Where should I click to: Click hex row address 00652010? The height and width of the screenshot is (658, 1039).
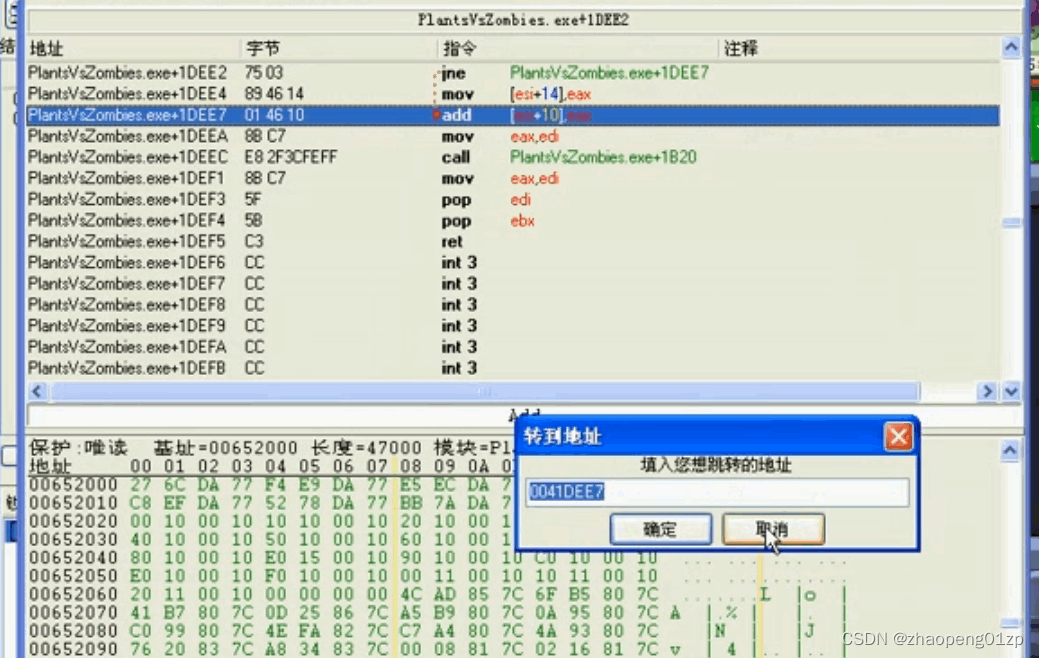pos(73,503)
